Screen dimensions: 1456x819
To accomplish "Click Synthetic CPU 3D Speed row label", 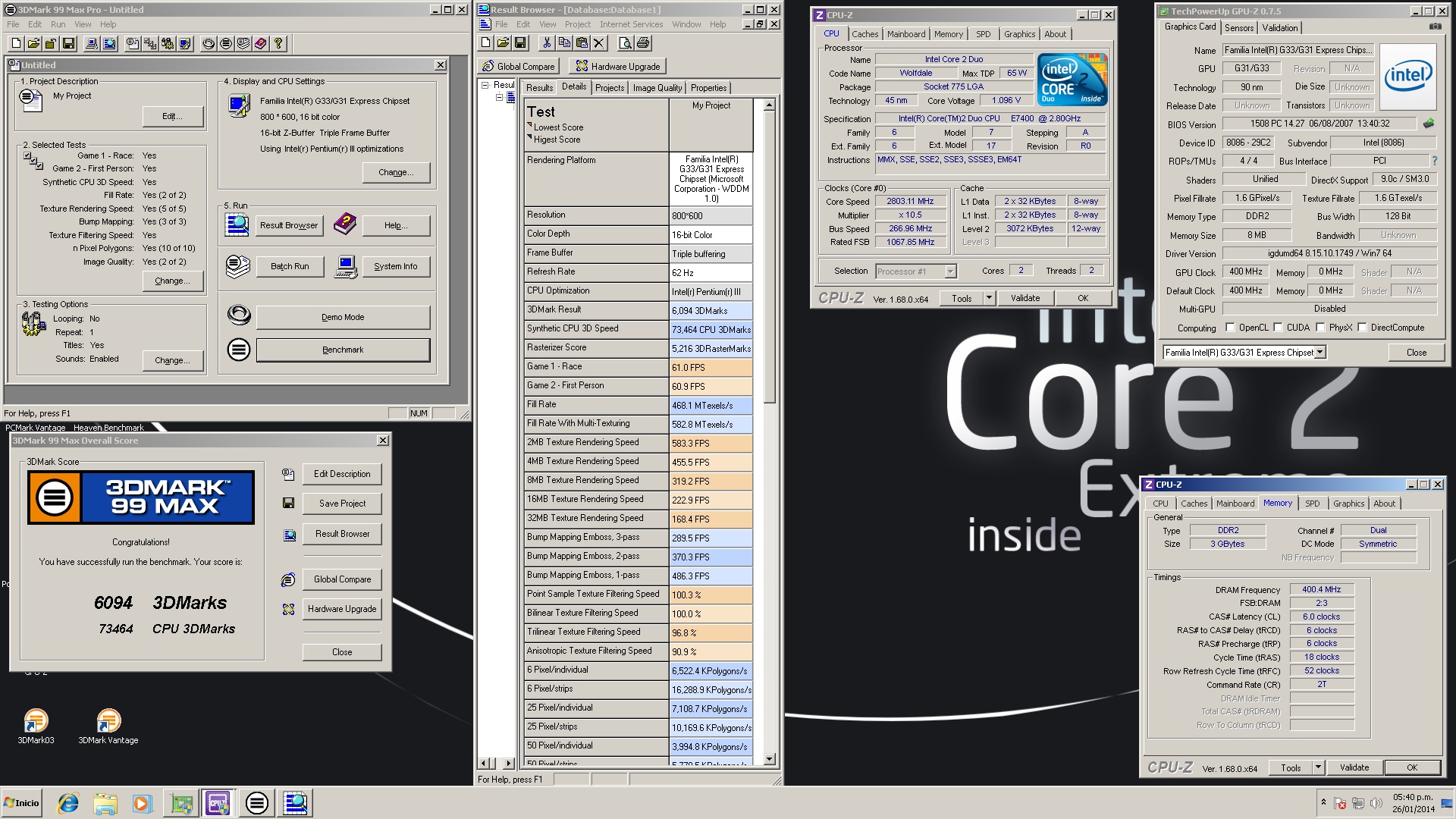I will [596, 328].
